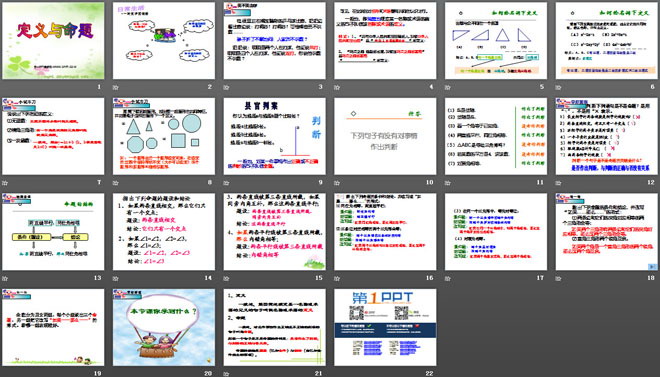660x377 pixels.
Task: Click the animation star under slide 4
Action: [337, 87]
